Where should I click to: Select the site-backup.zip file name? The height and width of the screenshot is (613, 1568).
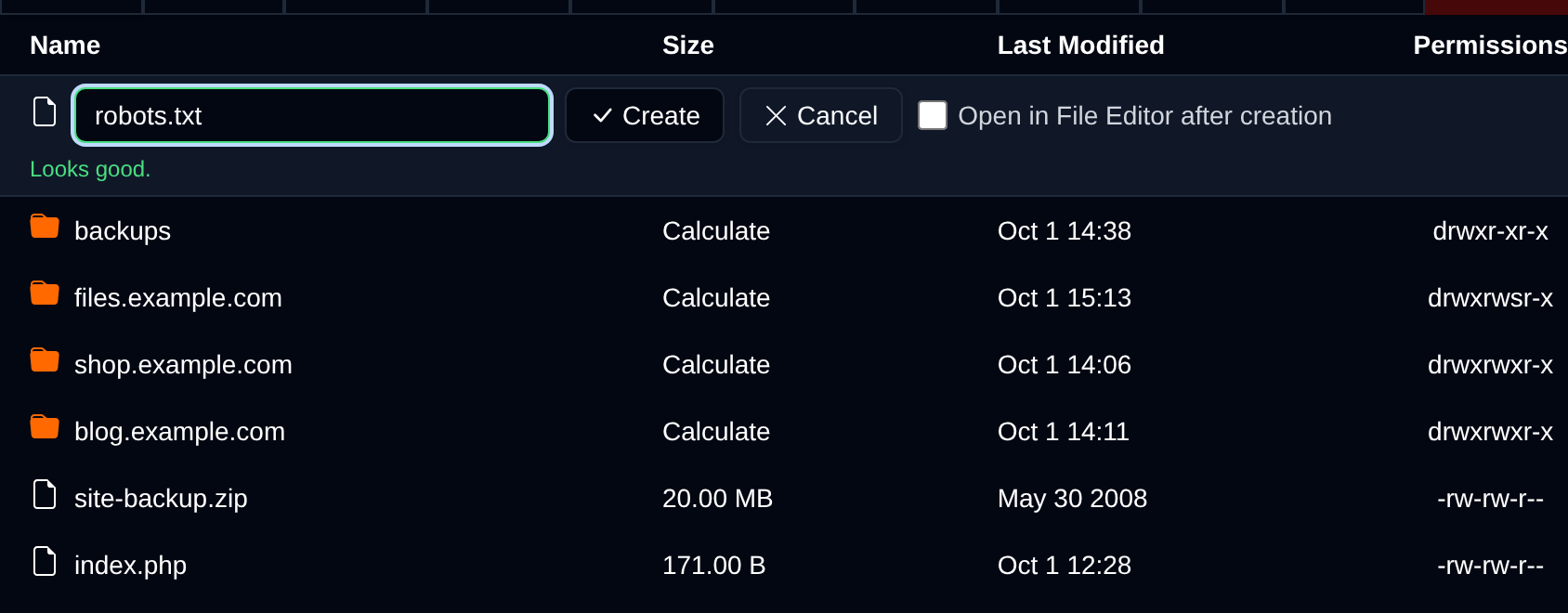point(161,499)
